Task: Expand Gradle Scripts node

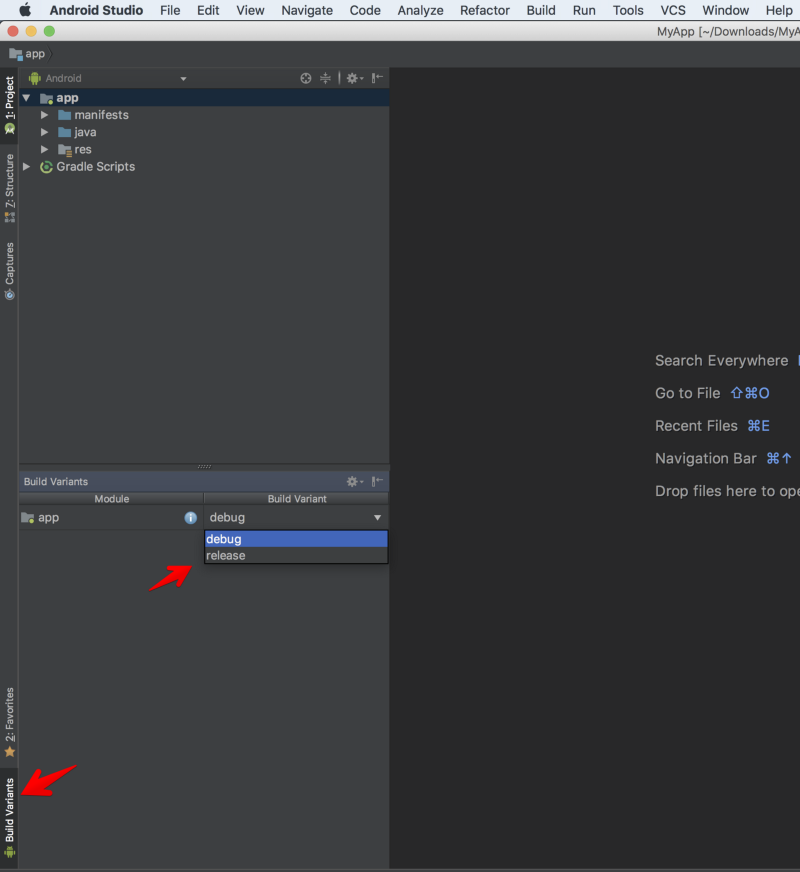Action: [x=26, y=167]
